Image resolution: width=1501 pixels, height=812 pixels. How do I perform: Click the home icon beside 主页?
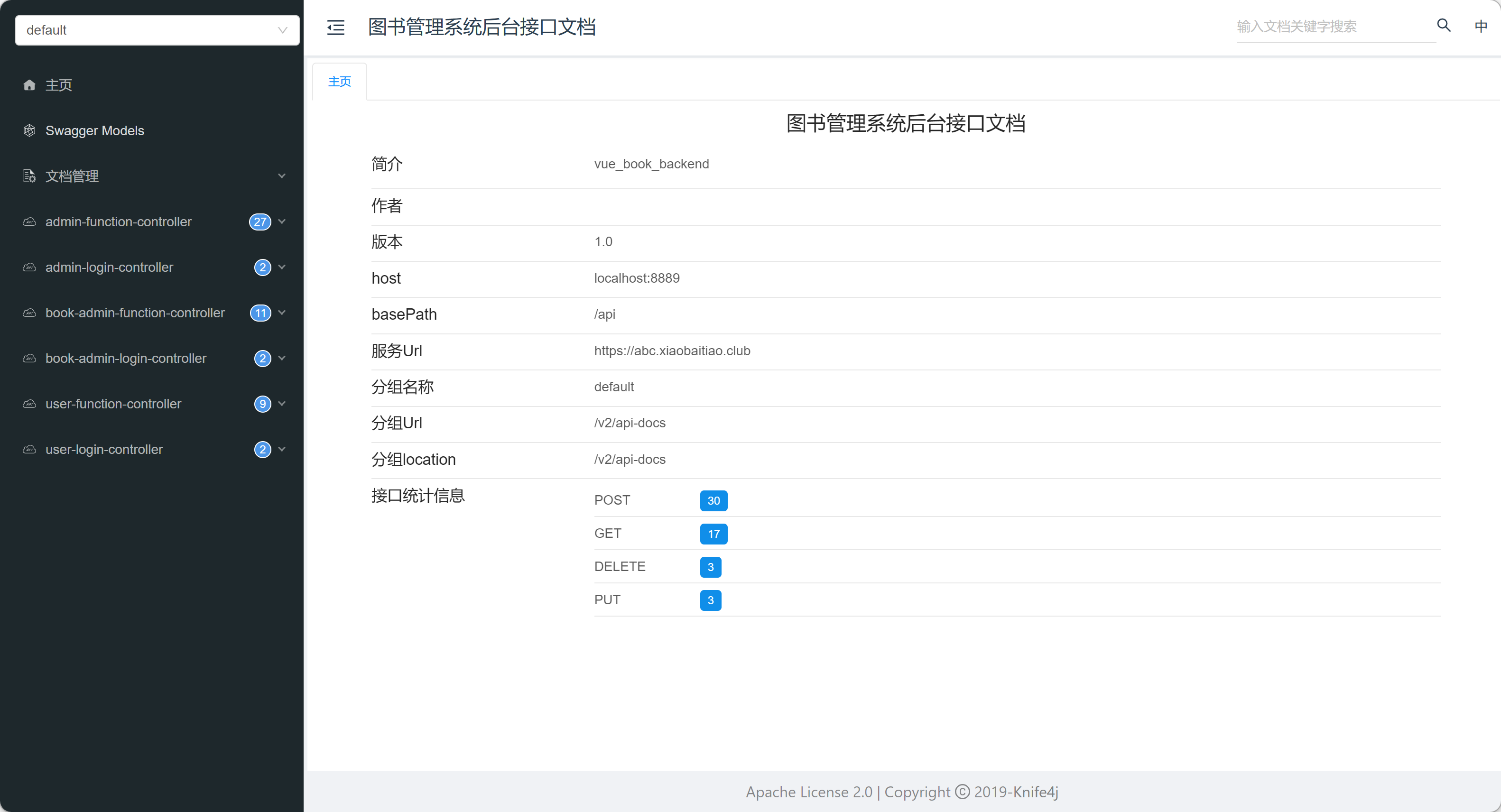coord(29,85)
